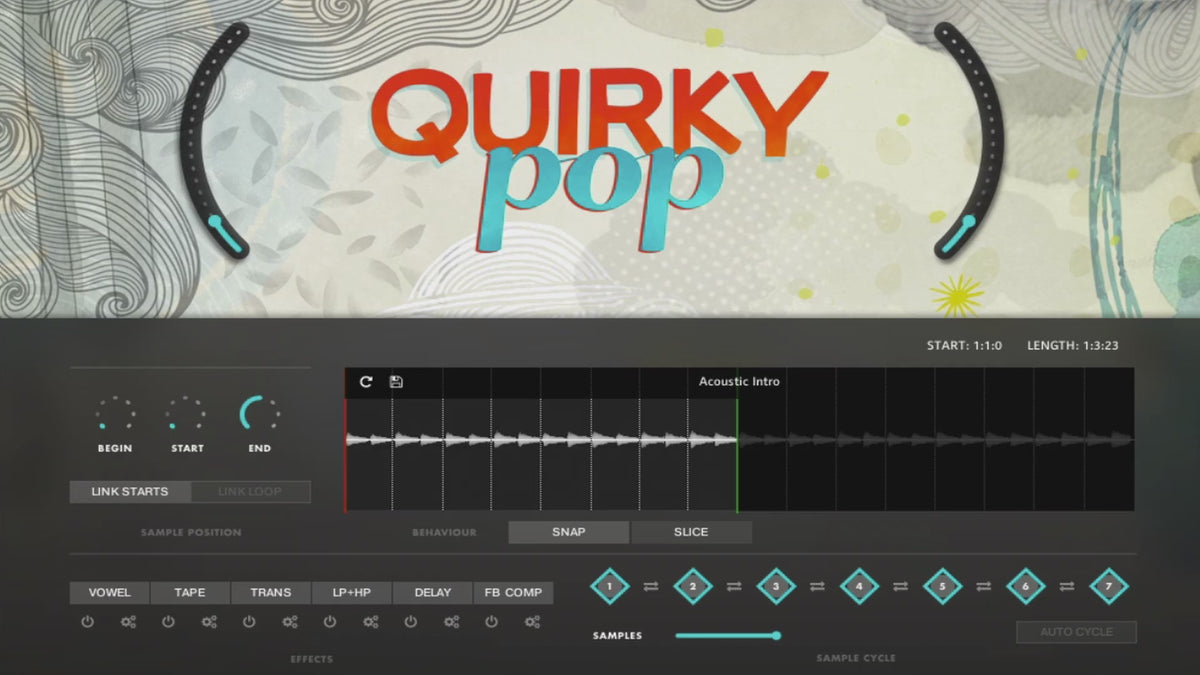Open settings gears under FB COMP effect
This screenshot has width=1200, height=675.
(533, 622)
